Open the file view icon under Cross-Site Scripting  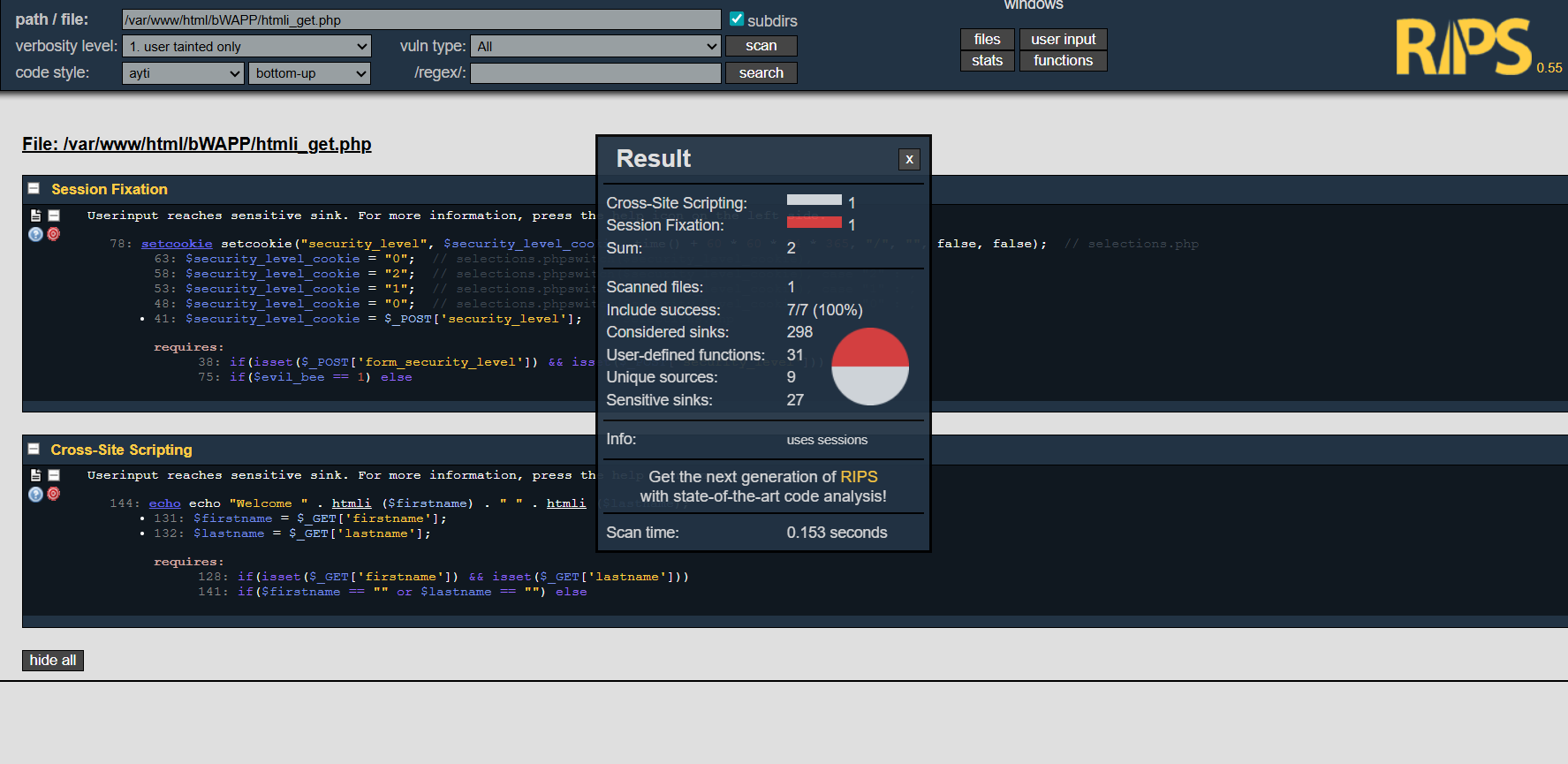tap(35, 475)
